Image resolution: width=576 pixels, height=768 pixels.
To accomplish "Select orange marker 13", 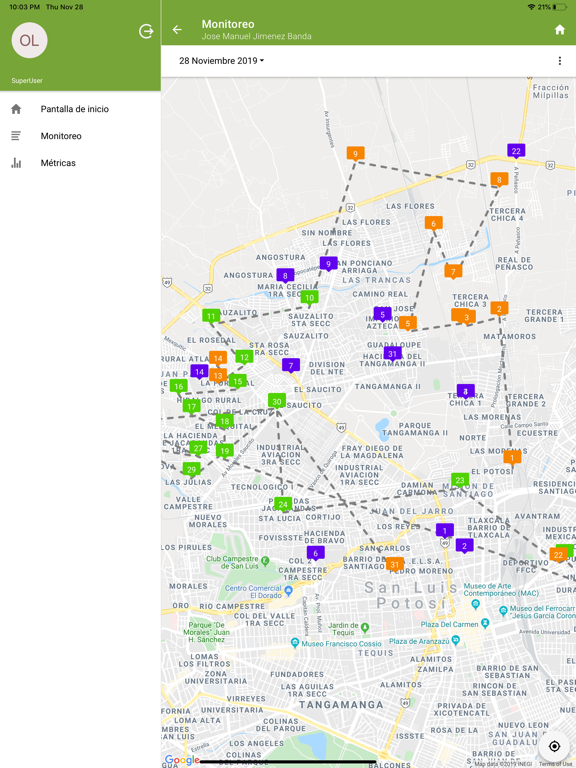I will click(218, 376).
